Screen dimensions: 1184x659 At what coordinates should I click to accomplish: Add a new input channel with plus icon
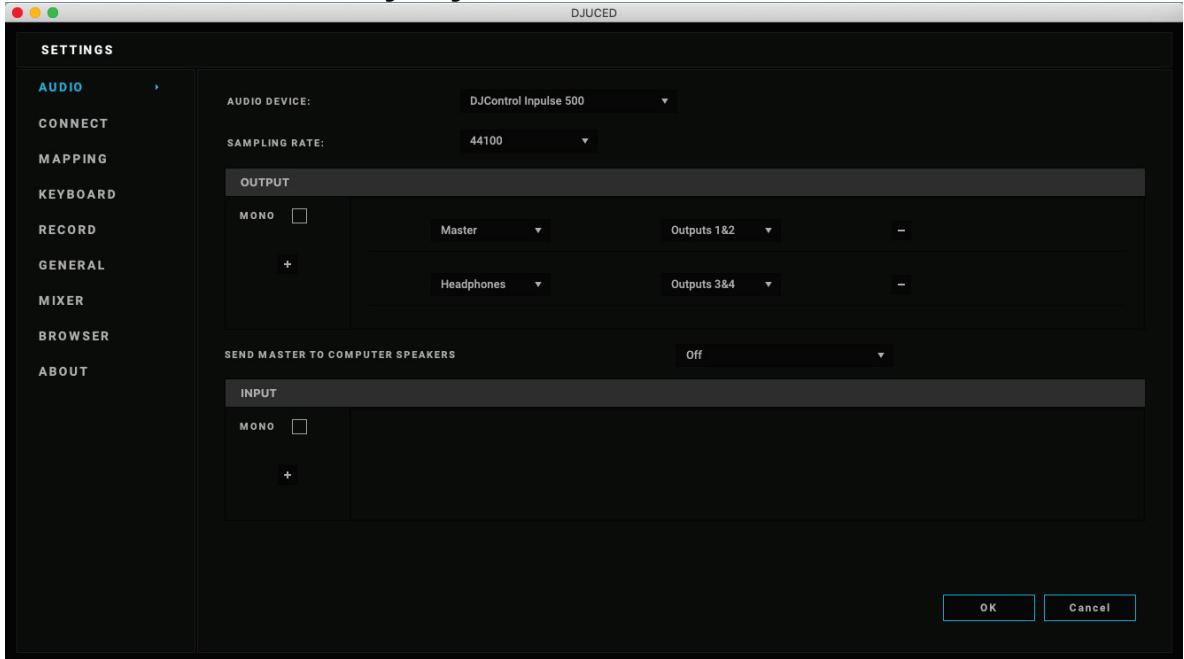coord(287,475)
